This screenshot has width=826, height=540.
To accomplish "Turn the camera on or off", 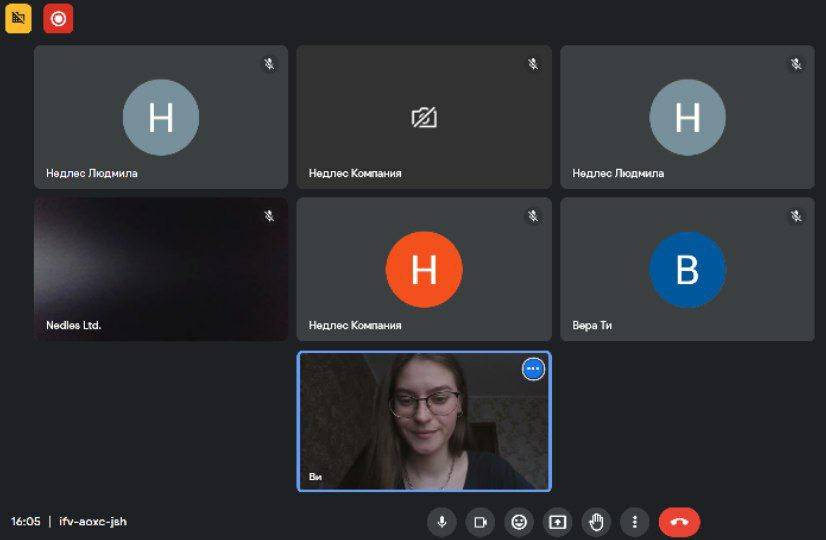I will [480, 521].
